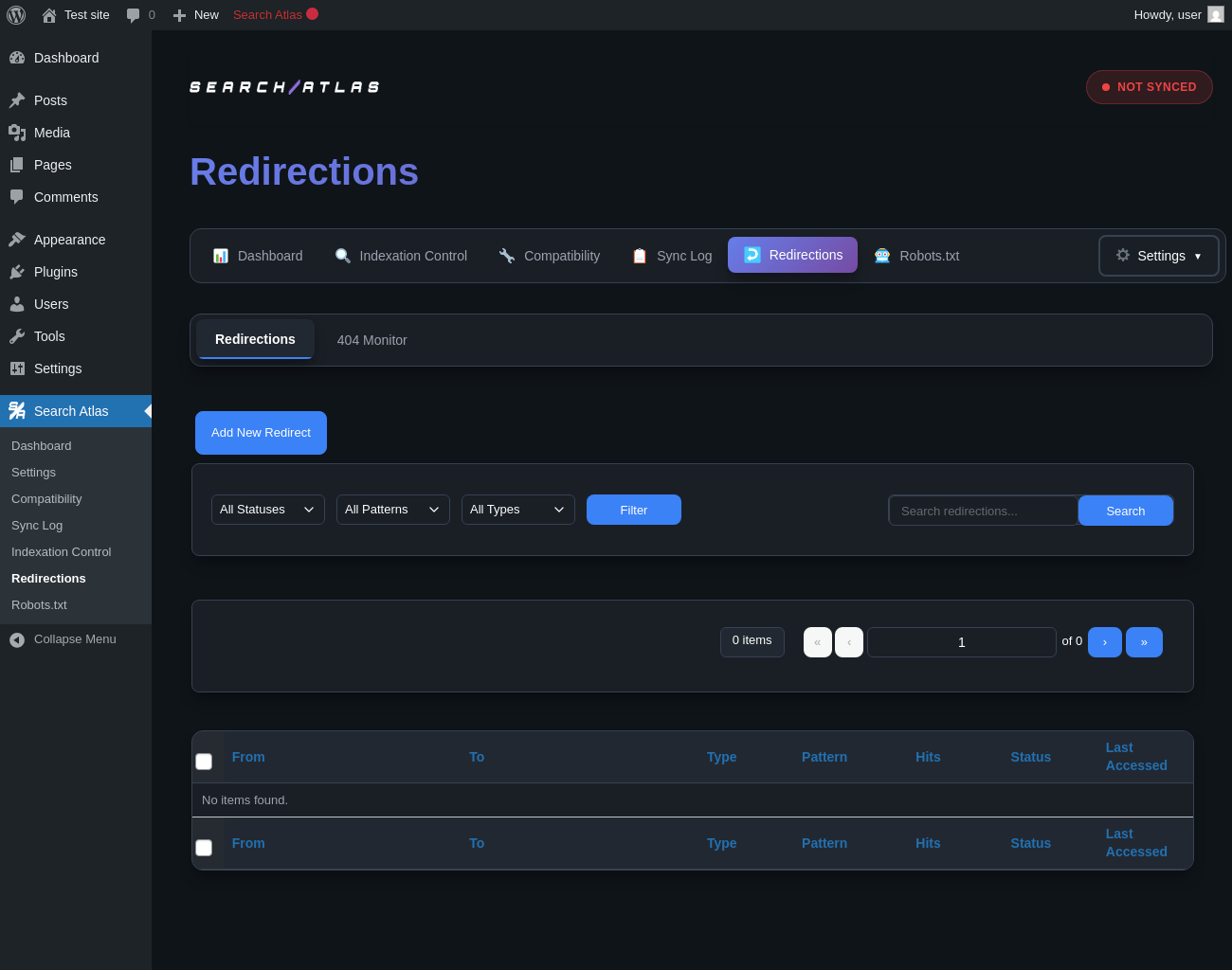Sort by Status column in table header

pos(1031,757)
